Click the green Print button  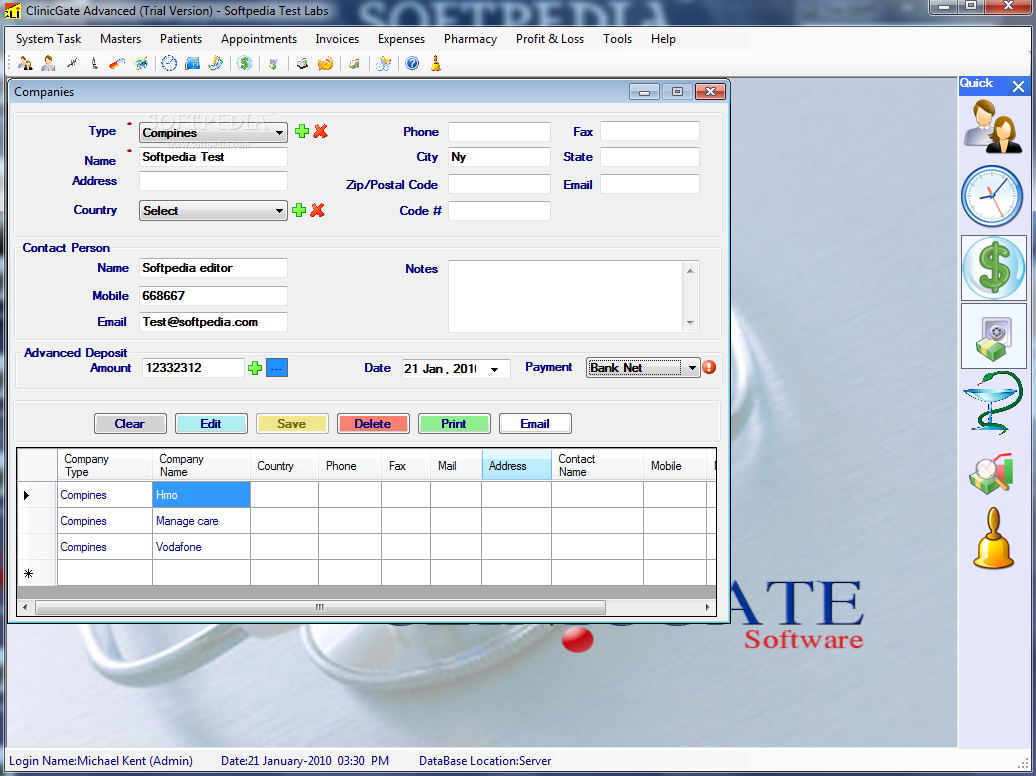click(x=455, y=424)
